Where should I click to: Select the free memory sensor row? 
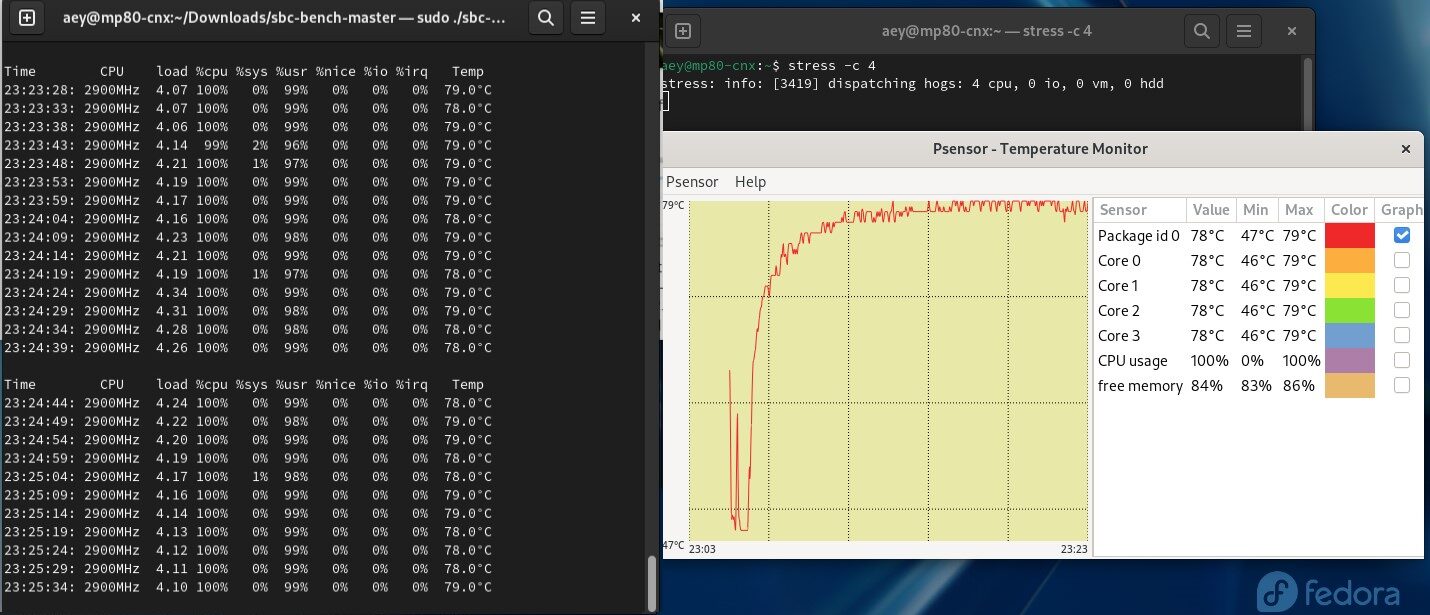[1259, 385]
